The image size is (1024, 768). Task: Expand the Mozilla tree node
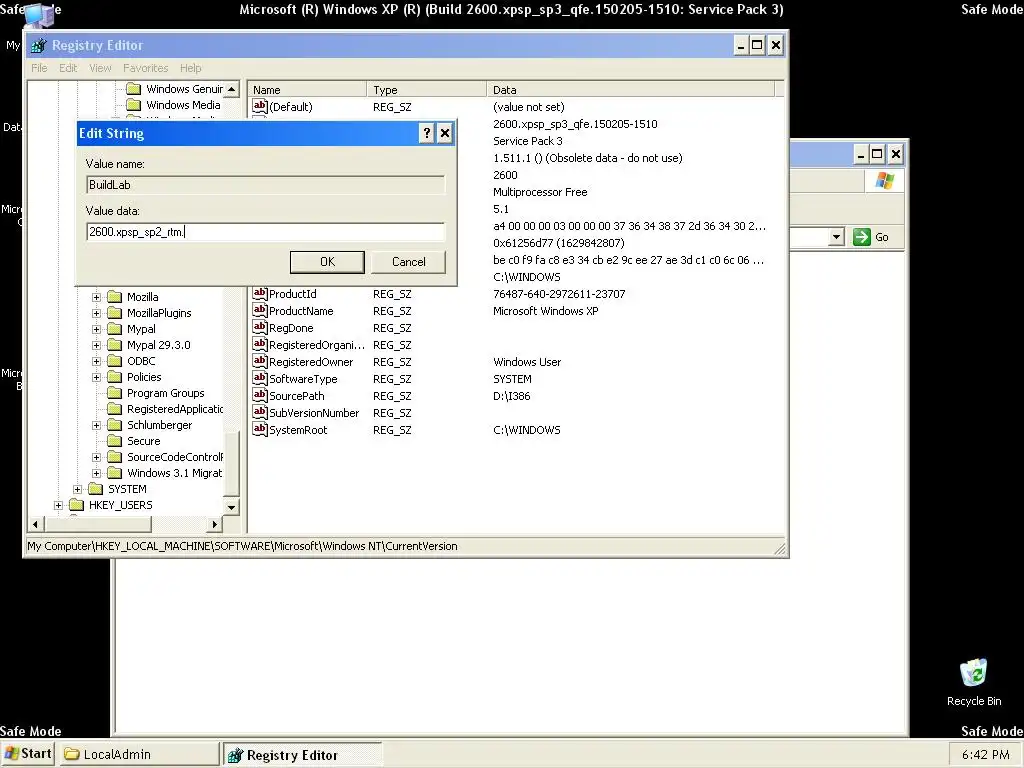(97, 297)
